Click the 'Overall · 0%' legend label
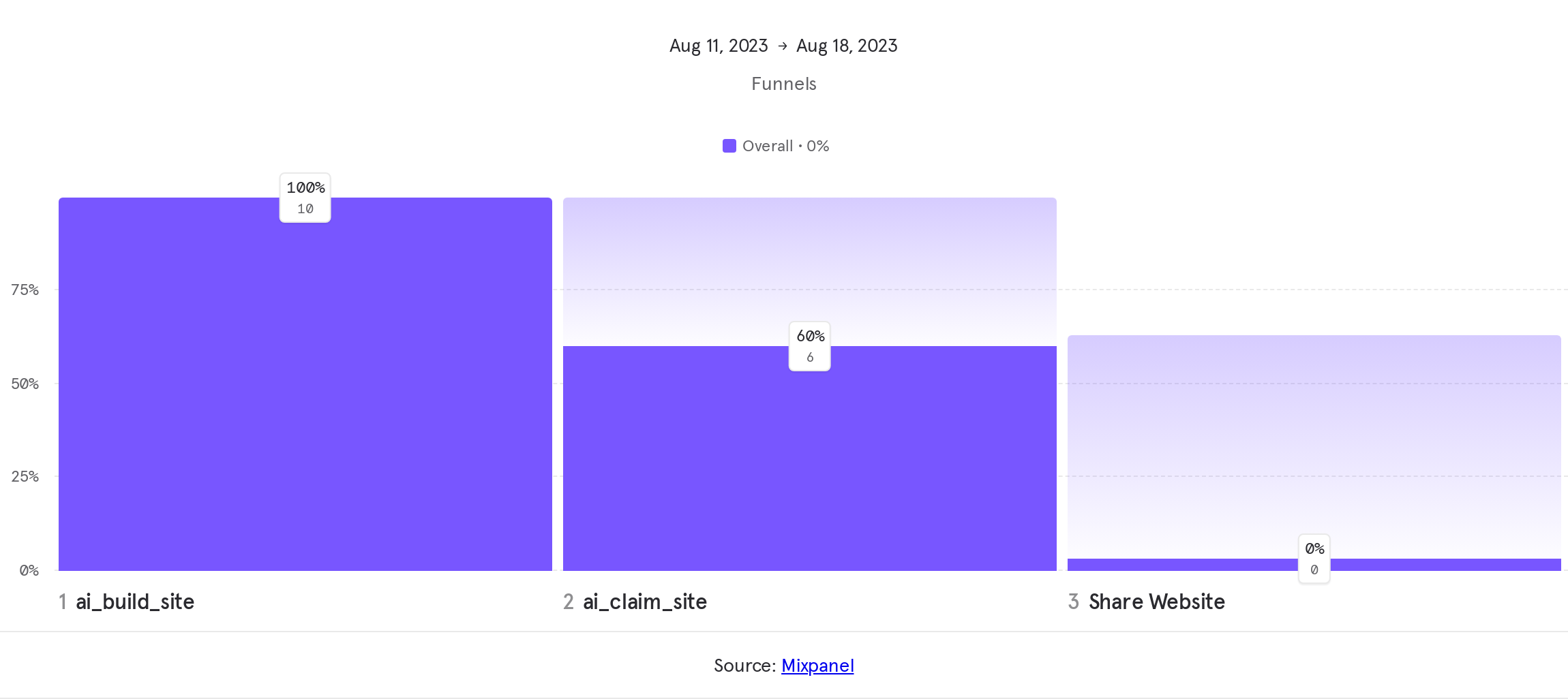Viewport: 1568px width, 699px height. [785, 146]
